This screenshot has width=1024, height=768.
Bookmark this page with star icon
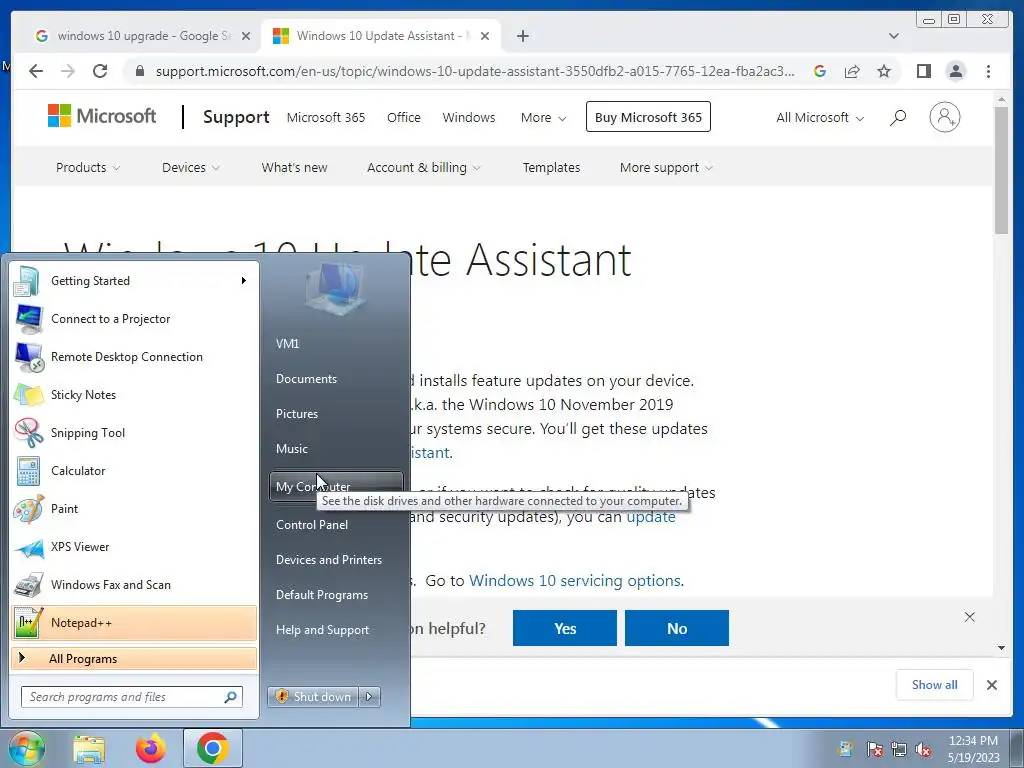(884, 71)
